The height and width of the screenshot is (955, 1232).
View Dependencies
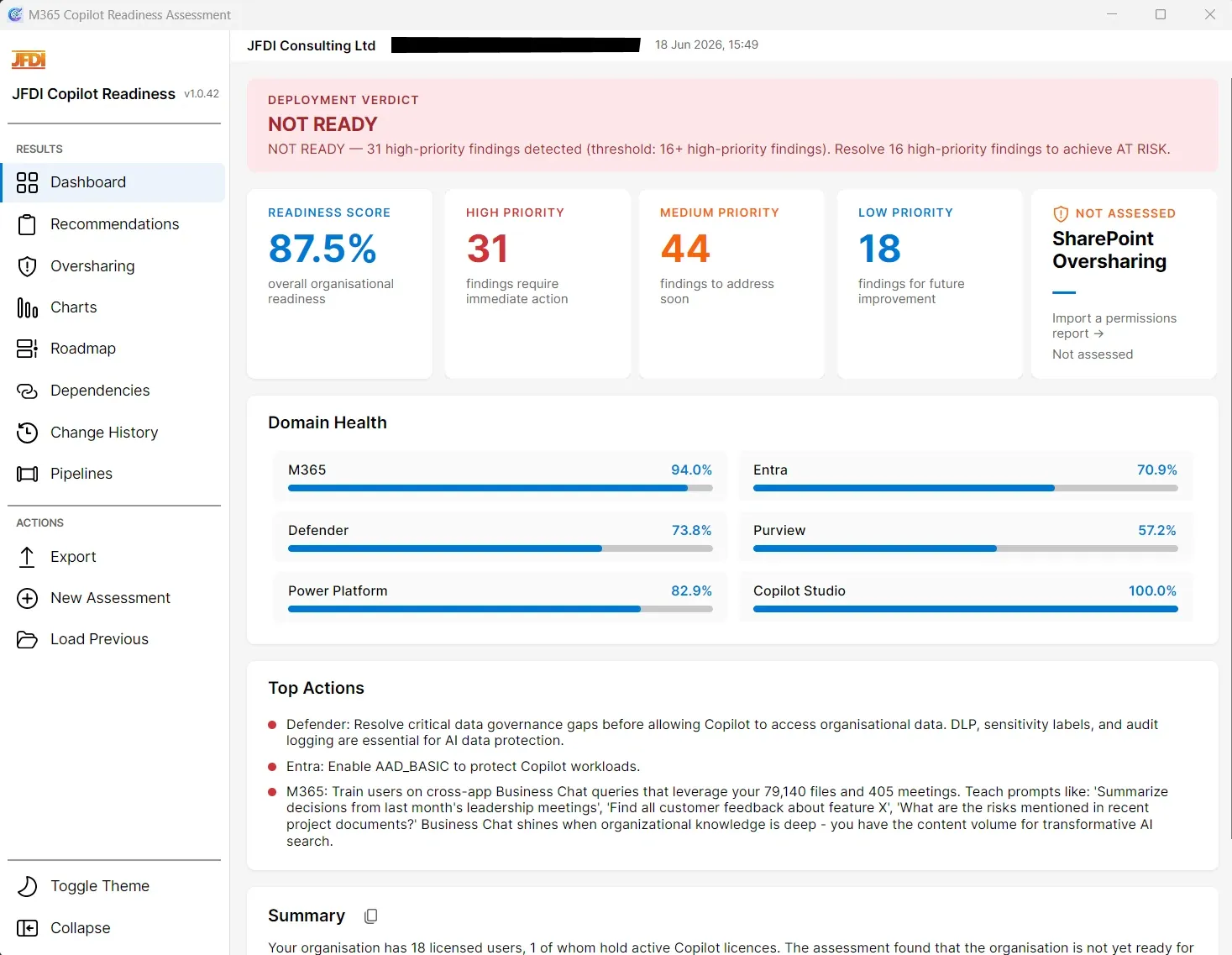pos(113,391)
